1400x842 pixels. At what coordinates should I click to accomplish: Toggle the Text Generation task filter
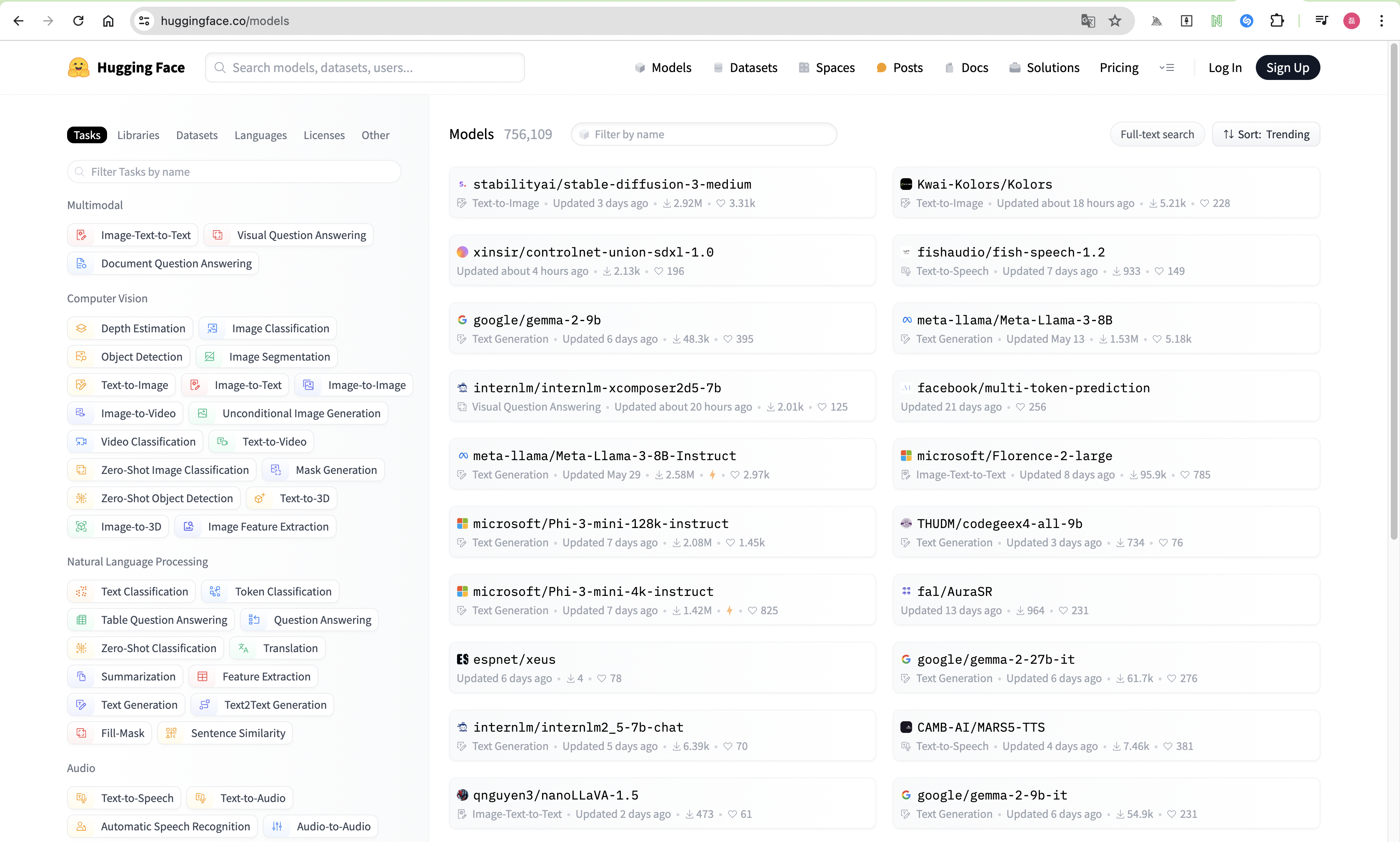point(126,705)
